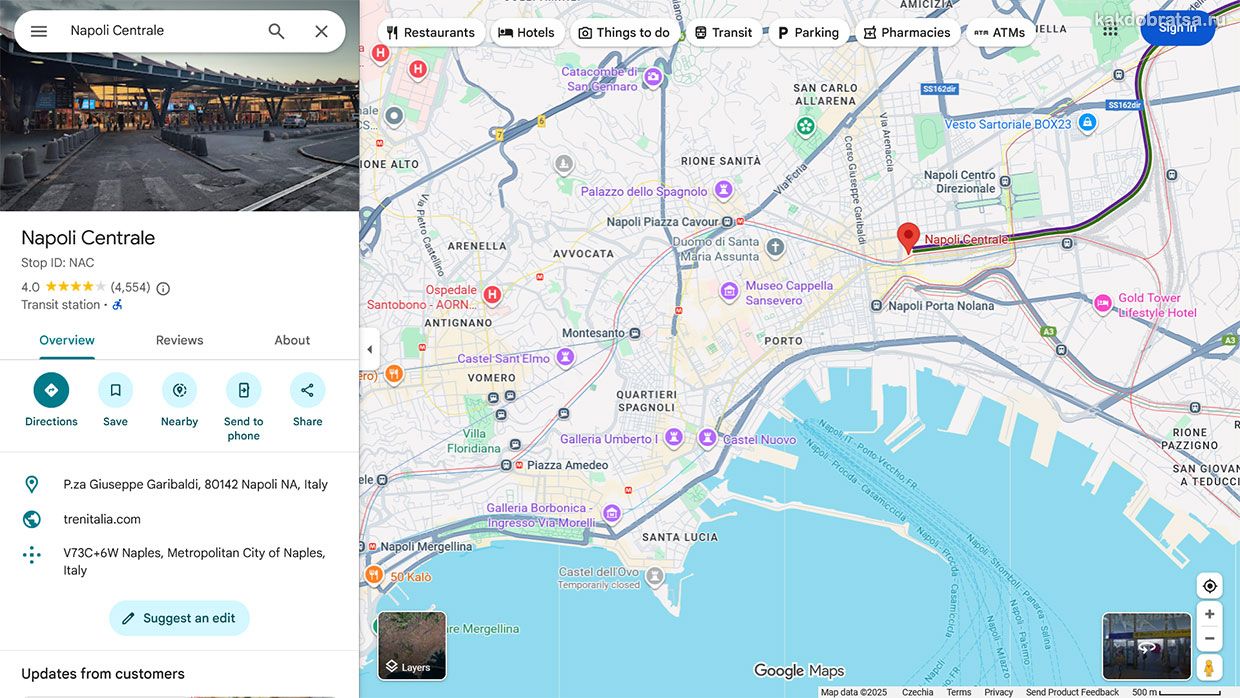Open the Layers map type switcher
The image size is (1240, 698).
[x=412, y=646]
